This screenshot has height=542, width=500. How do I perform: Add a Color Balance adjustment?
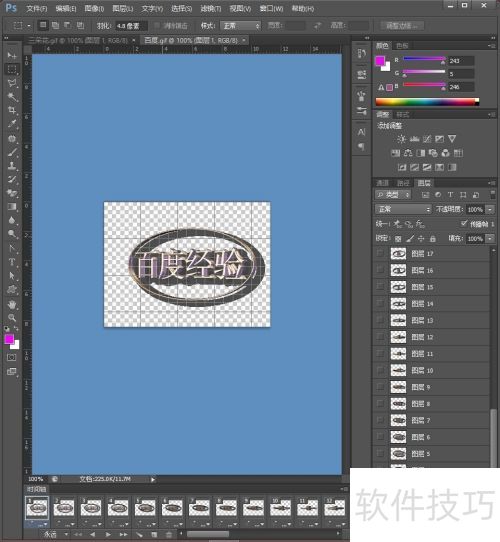click(408, 153)
